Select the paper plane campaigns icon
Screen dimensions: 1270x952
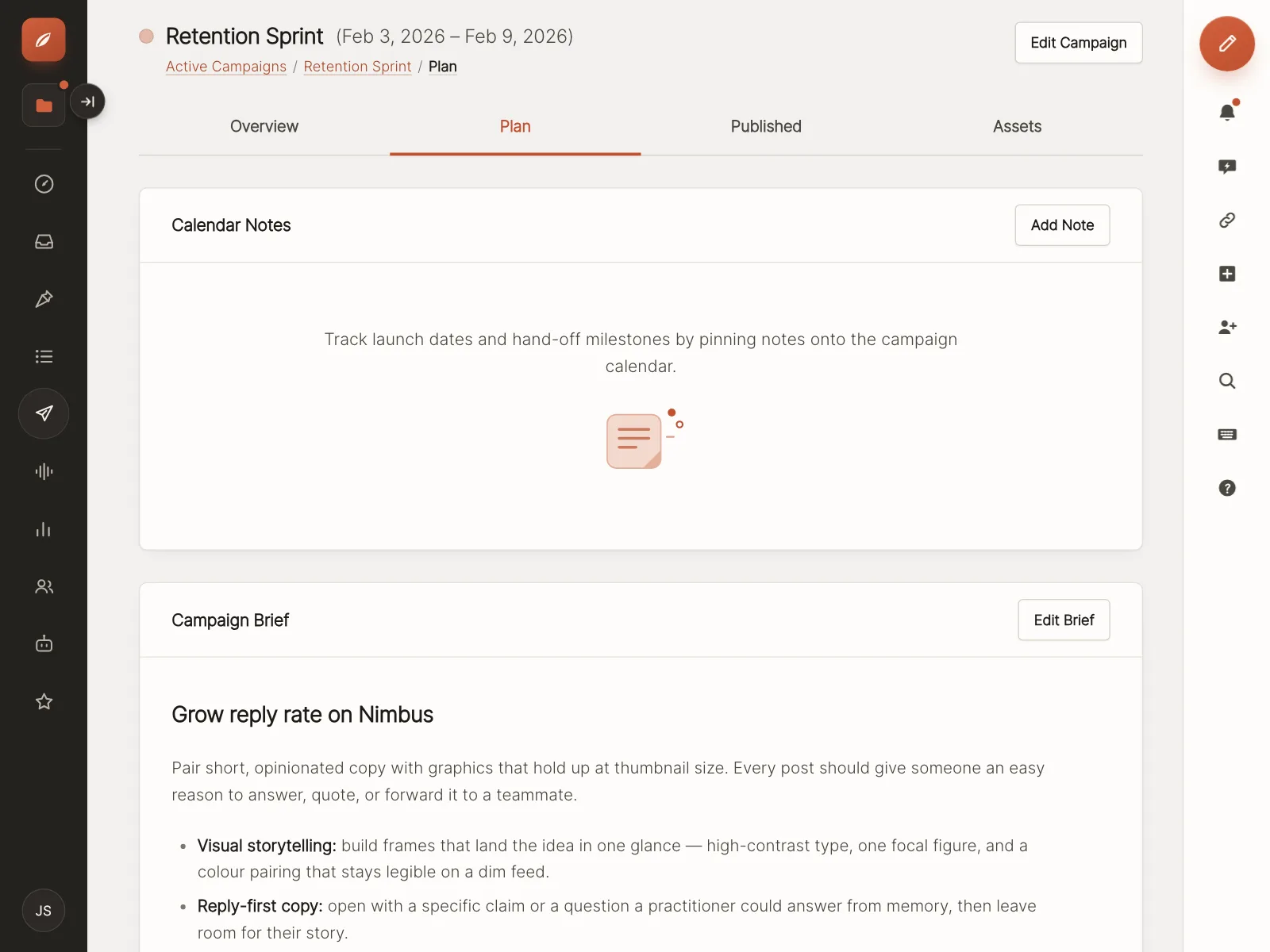click(44, 413)
